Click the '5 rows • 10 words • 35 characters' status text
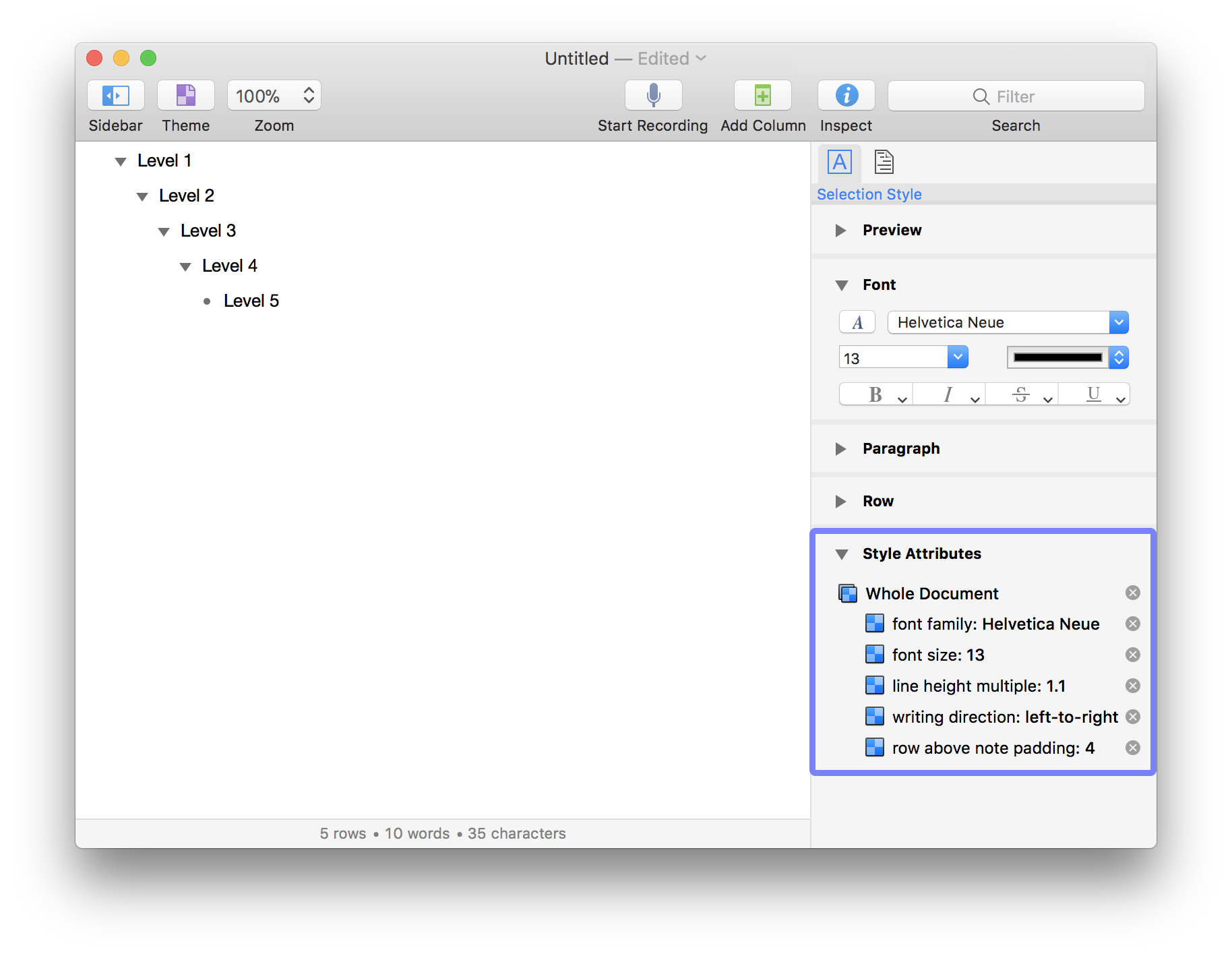 click(443, 834)
